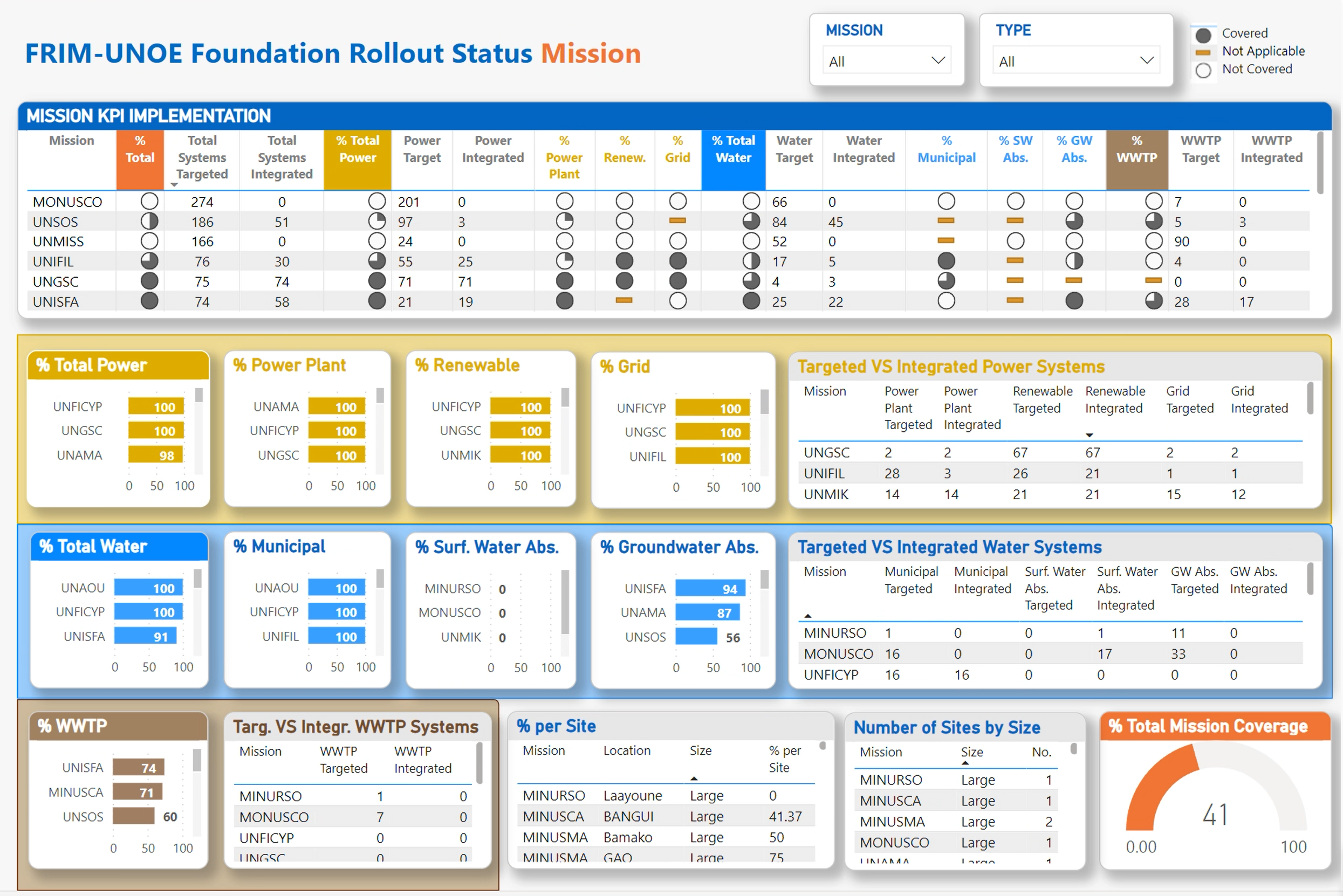Click UNISFA % Grid empty circle icon

pyautogui.click(x=678, y=301)
